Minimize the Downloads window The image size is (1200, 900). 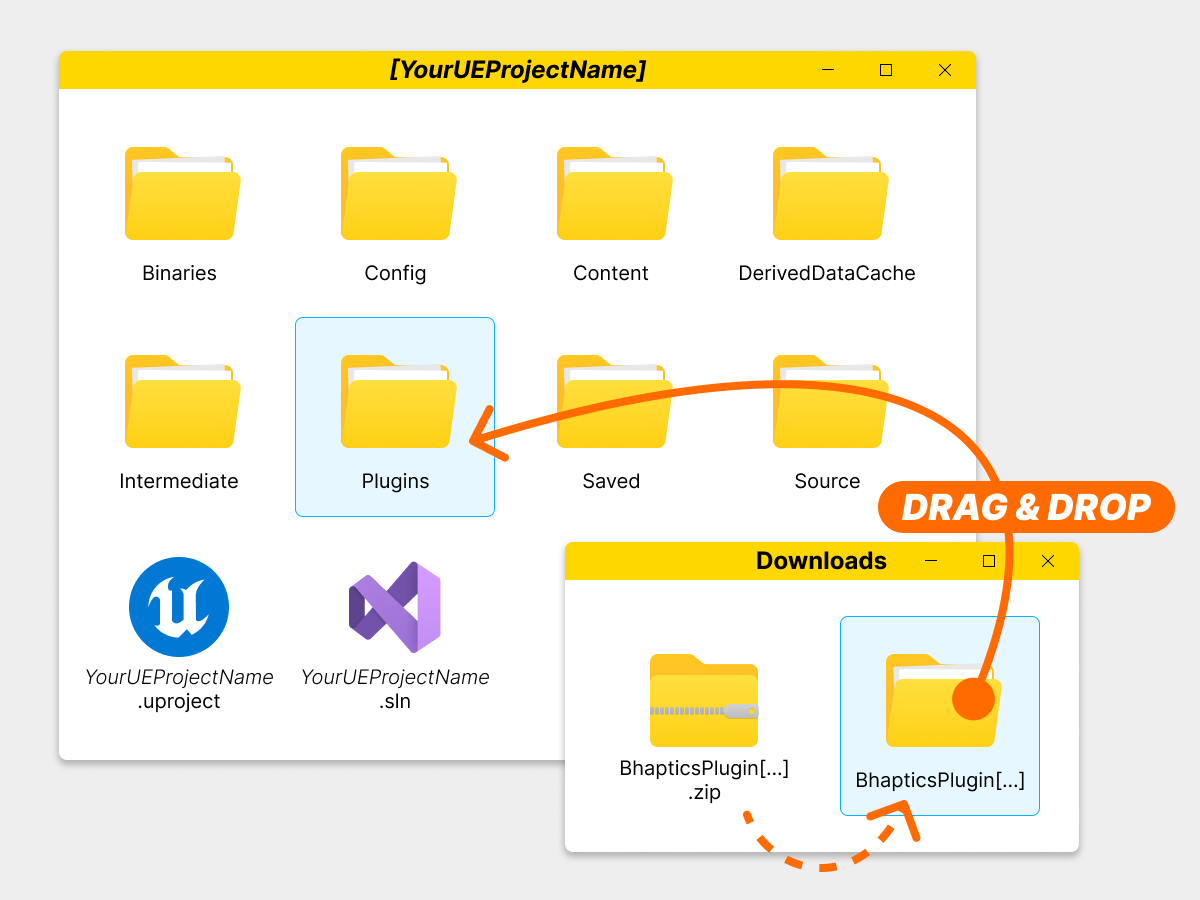coord(931,561)
